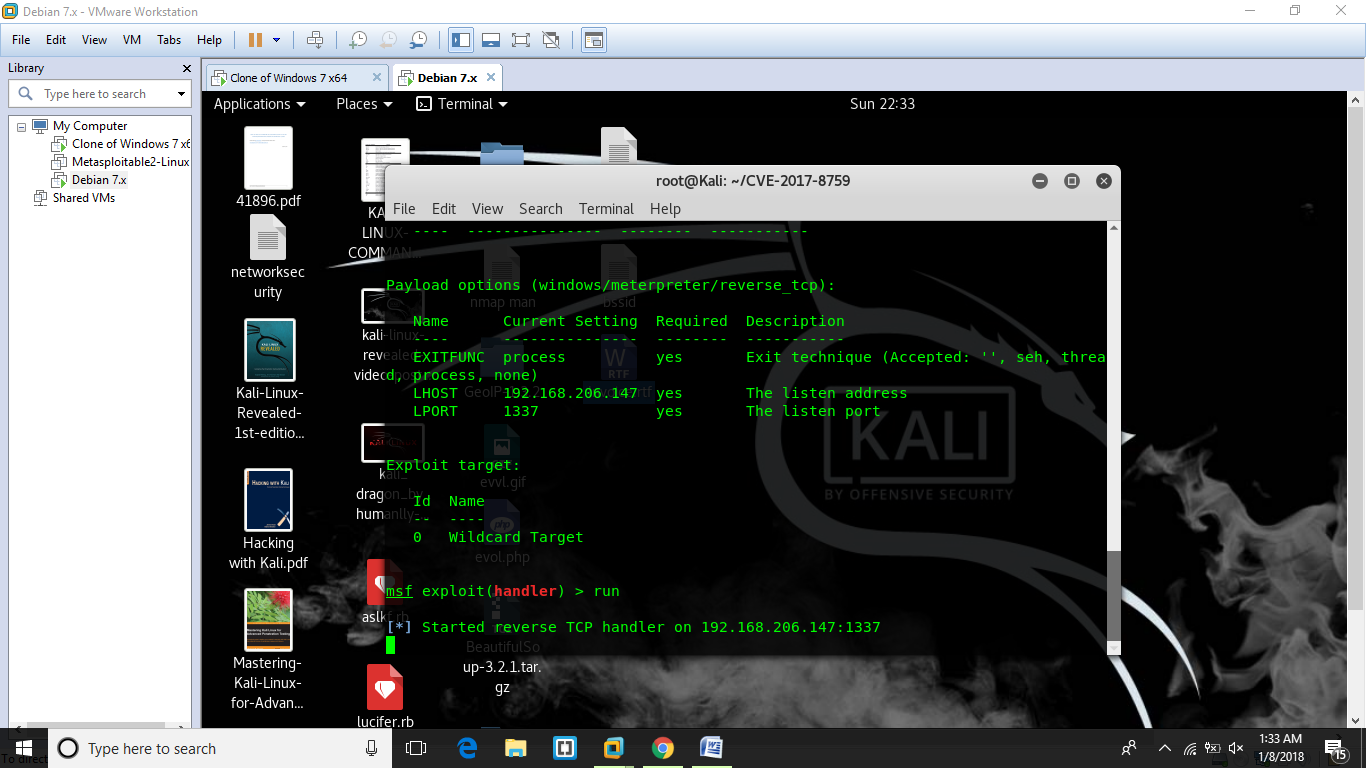Click the terminal vertical scrollbar thumb
Viewport: 1366px width, 768px height.
click(x=1114, y=594)
